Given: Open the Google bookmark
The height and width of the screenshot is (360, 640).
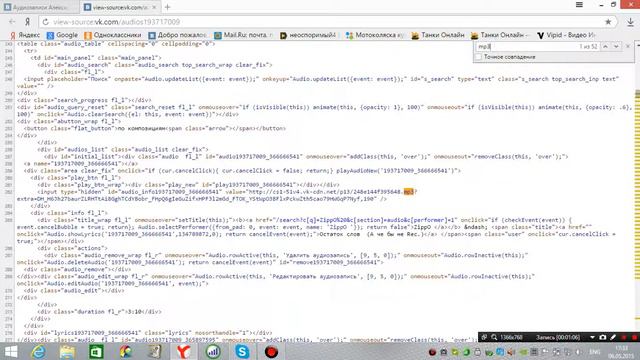Looking at the screenshot, I should point(62,35).
